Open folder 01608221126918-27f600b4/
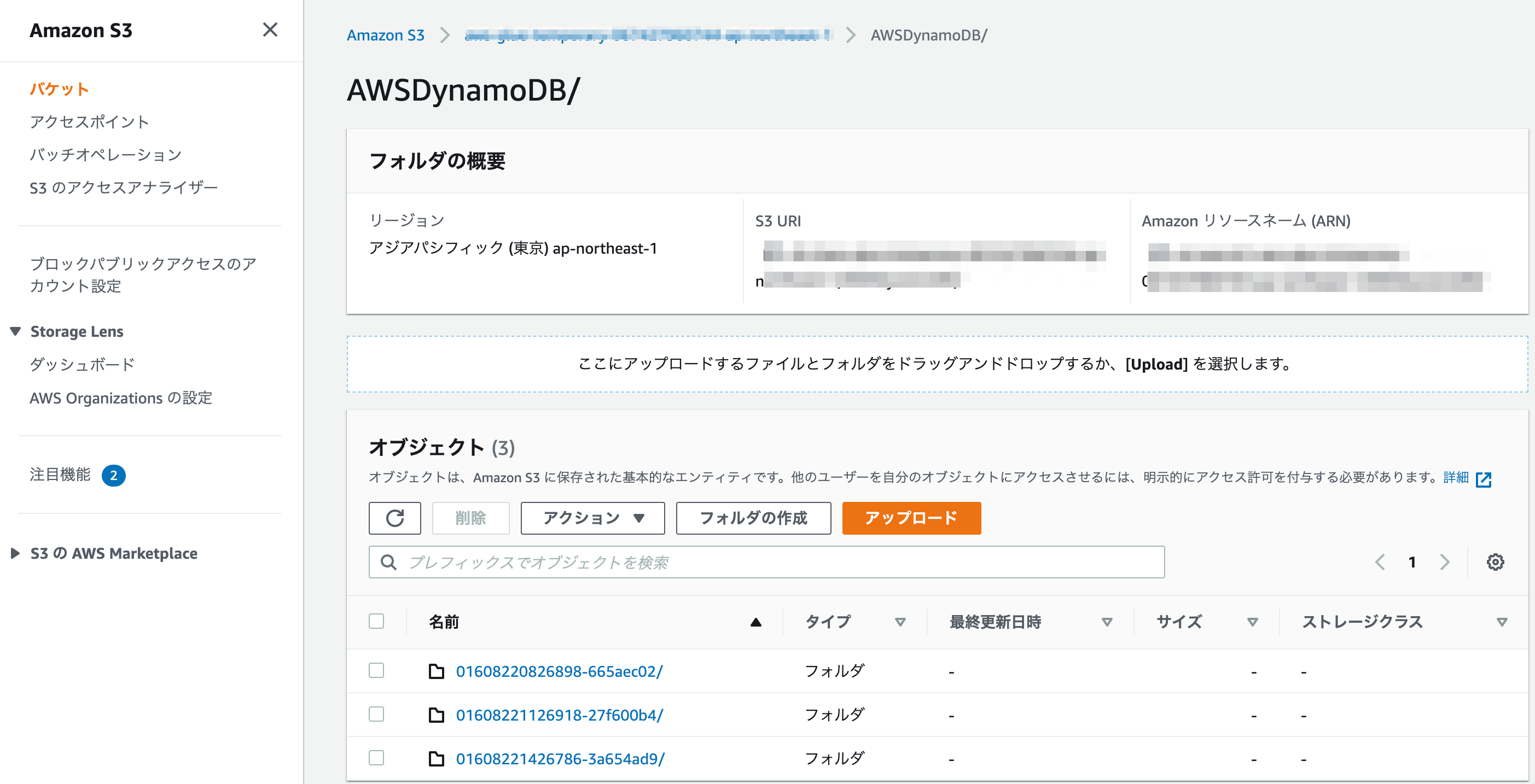This screenshot has width=1535, height=784. pyautogui.click(x=559, y=715)
